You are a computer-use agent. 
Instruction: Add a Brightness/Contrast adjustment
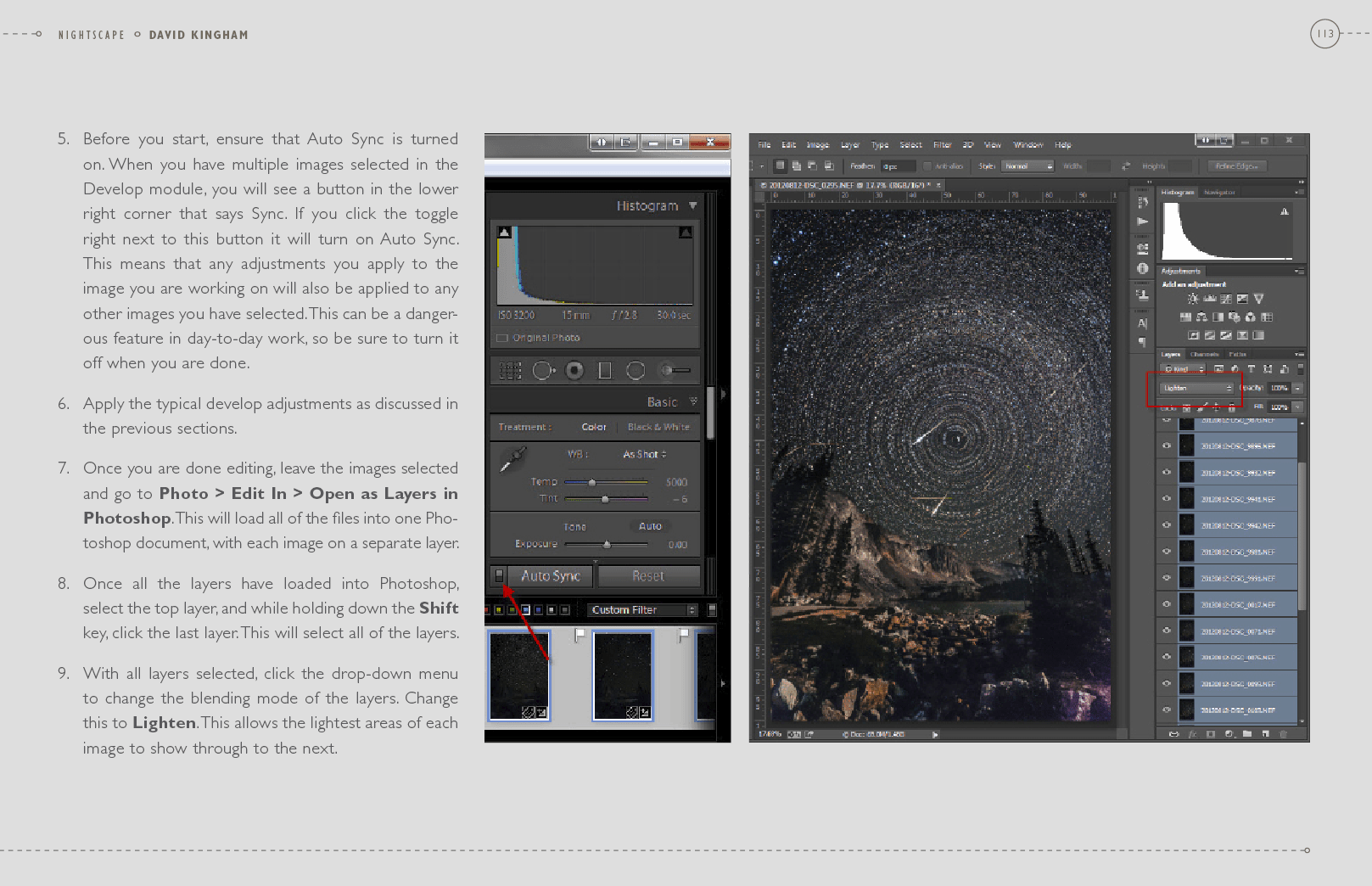(1193, 299)
